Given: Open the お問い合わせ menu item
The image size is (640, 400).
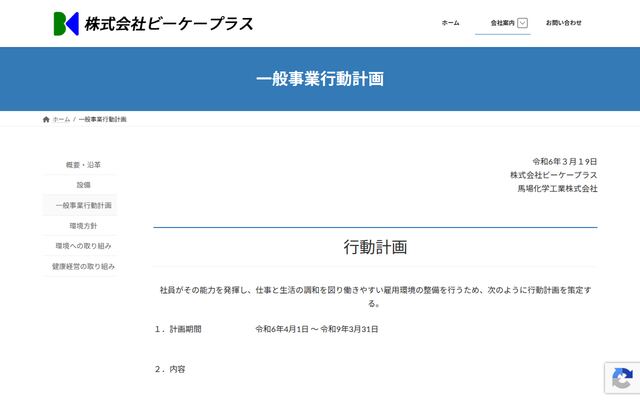Looking at the screenshot, I should [564, 23].
